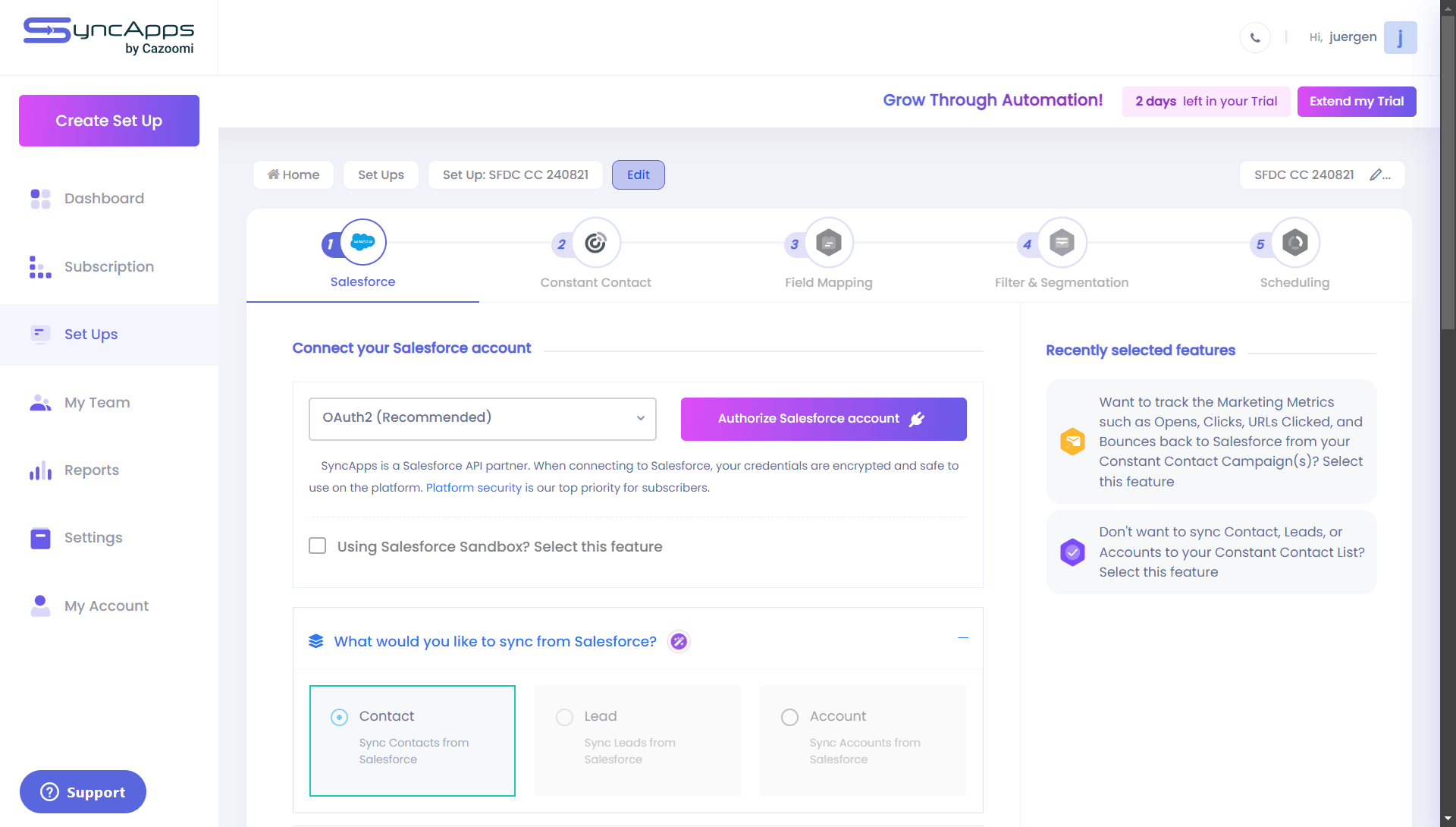
Task: Click the My Team sidebar icon
Action: [x=40, y=402]
